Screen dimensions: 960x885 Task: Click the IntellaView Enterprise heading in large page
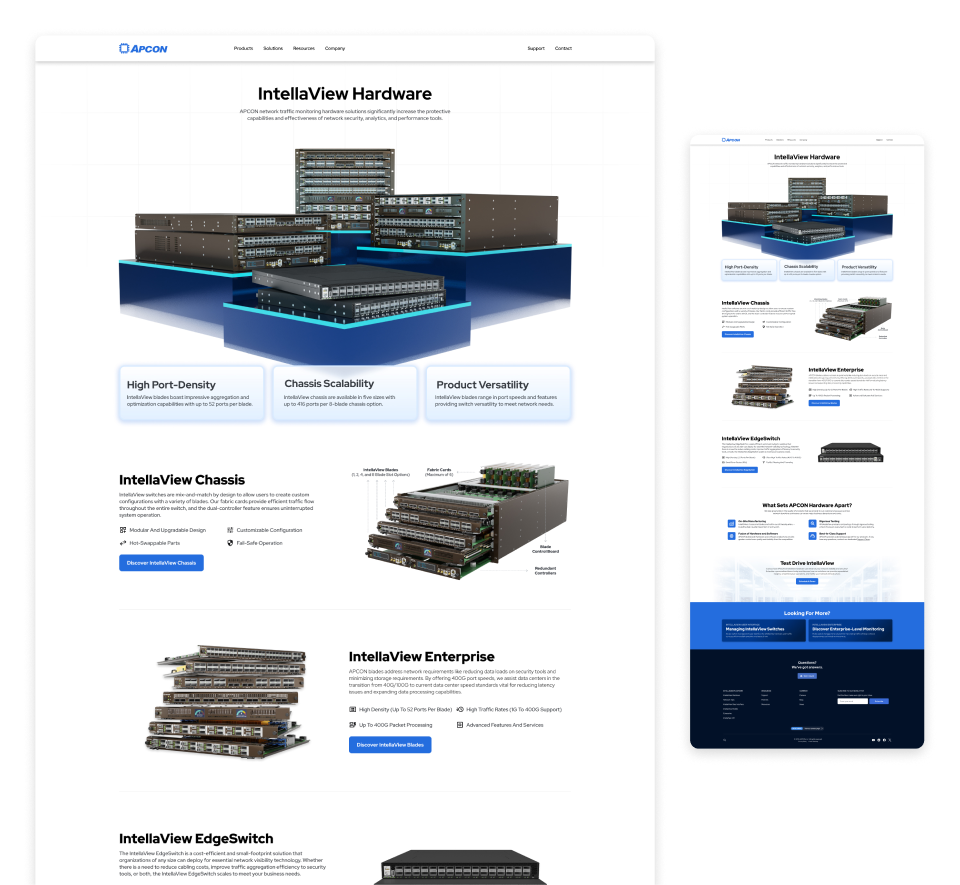[x=422, y=657]
